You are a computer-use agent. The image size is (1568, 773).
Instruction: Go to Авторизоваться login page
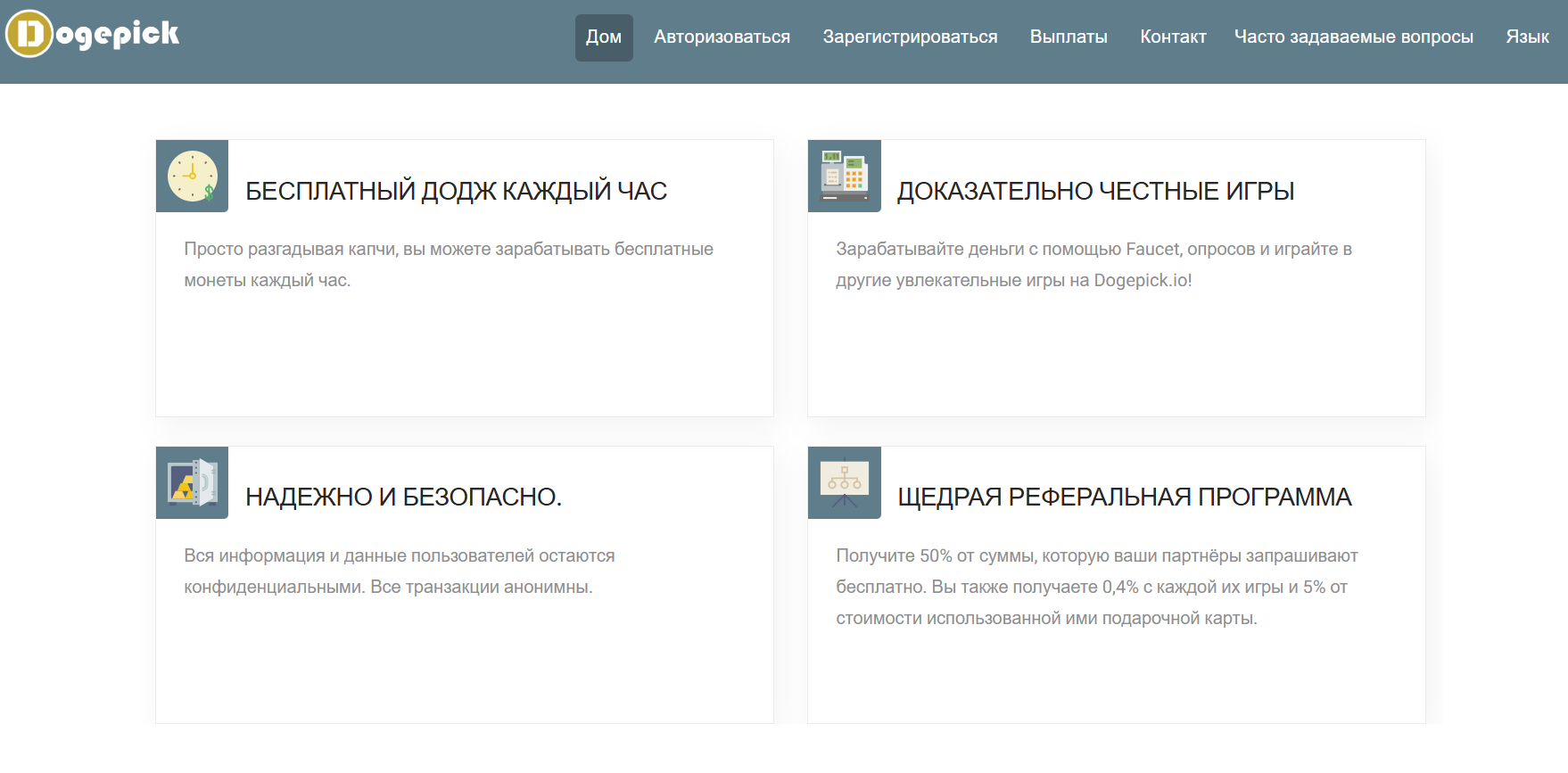click(722, 37)
